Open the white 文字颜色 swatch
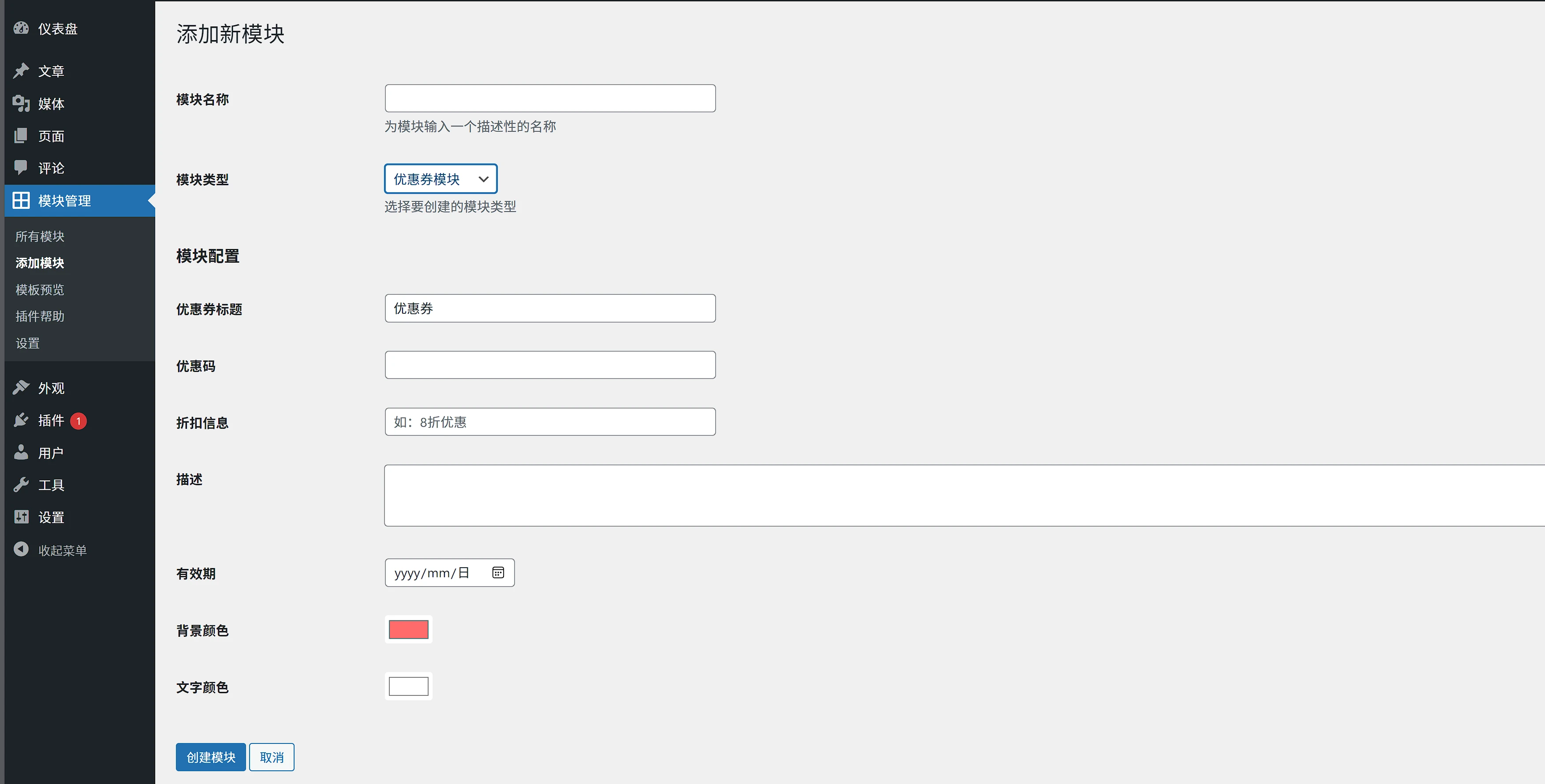 point(408,686)
